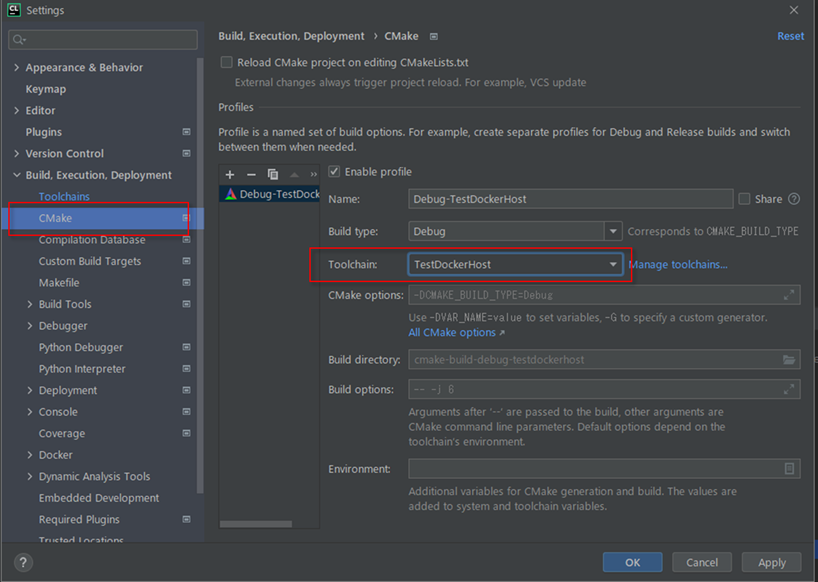818x582 pixels.
Task: Click project-level icon next to CMake breadcrumb
Action: tap(434, 37)
